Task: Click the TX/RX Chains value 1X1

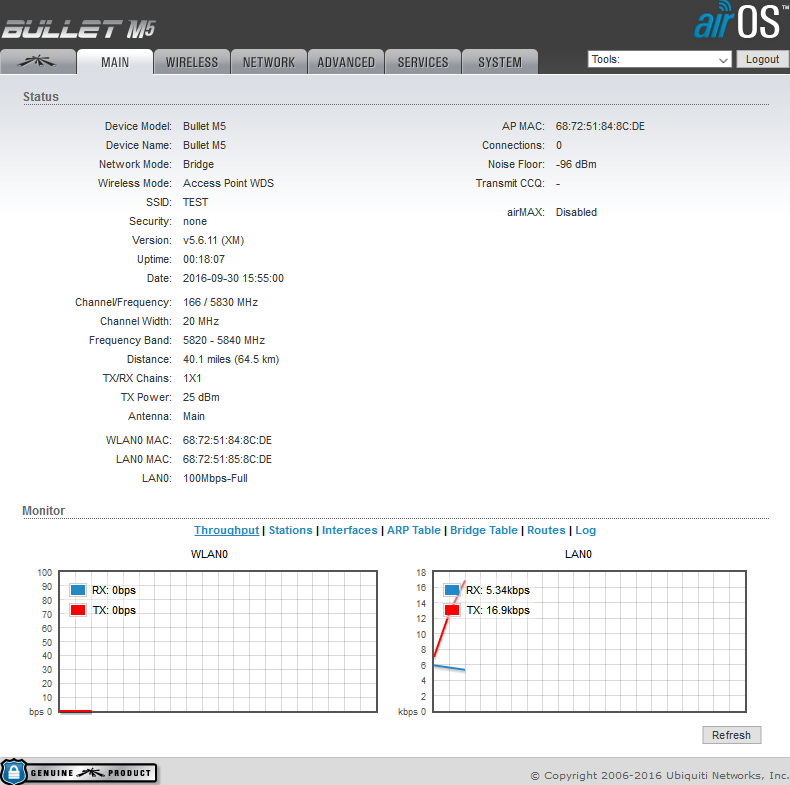Action: 192,378
